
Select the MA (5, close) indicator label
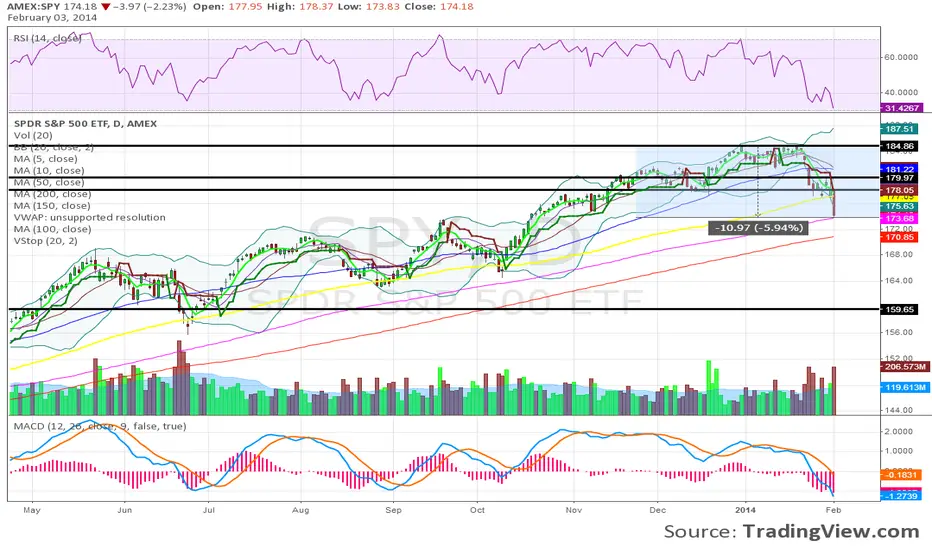tap(46, 159)
